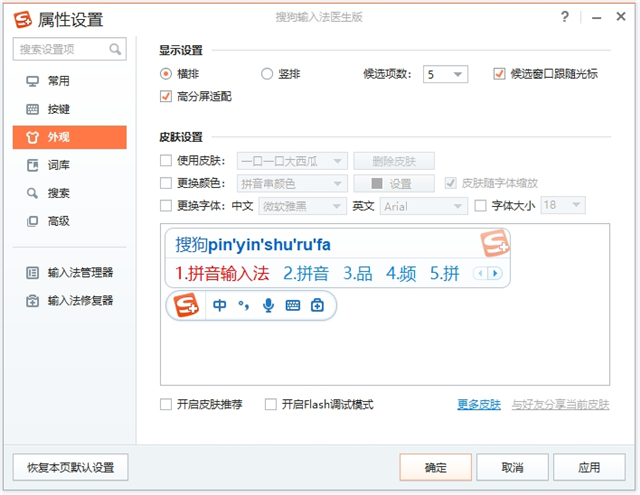The width and height of the screenshot is (640, 495).
Task: Click candidate 4.频 in preview
Action: (401, 273)
